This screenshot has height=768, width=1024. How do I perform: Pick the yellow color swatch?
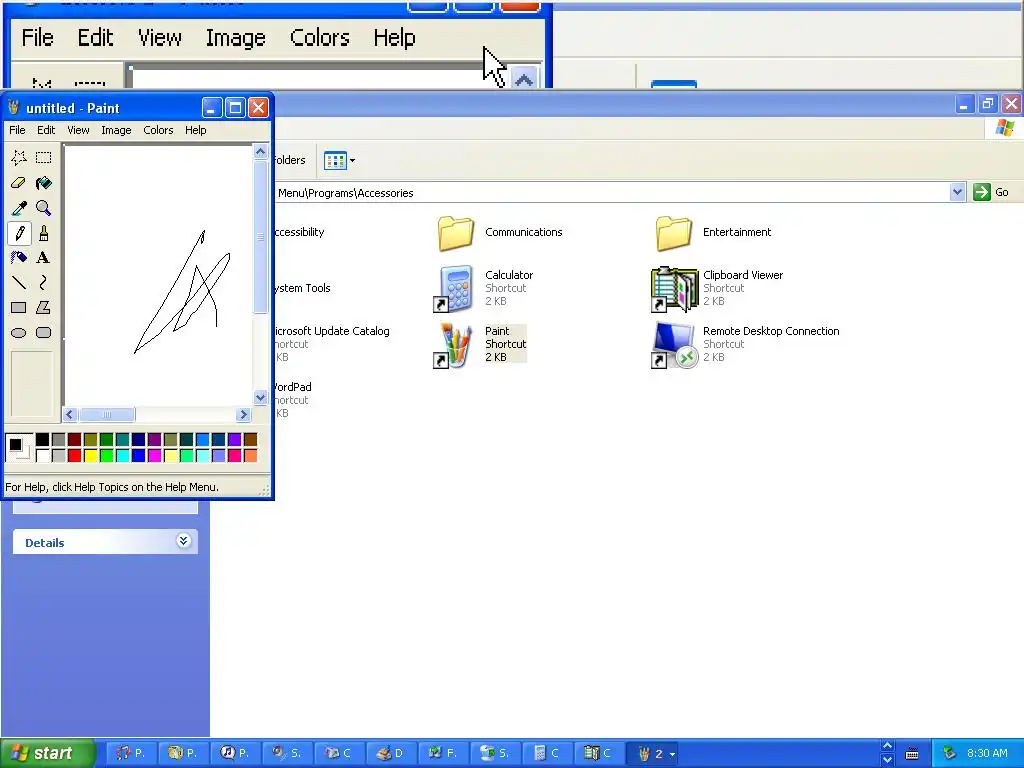tap(91, 455)
